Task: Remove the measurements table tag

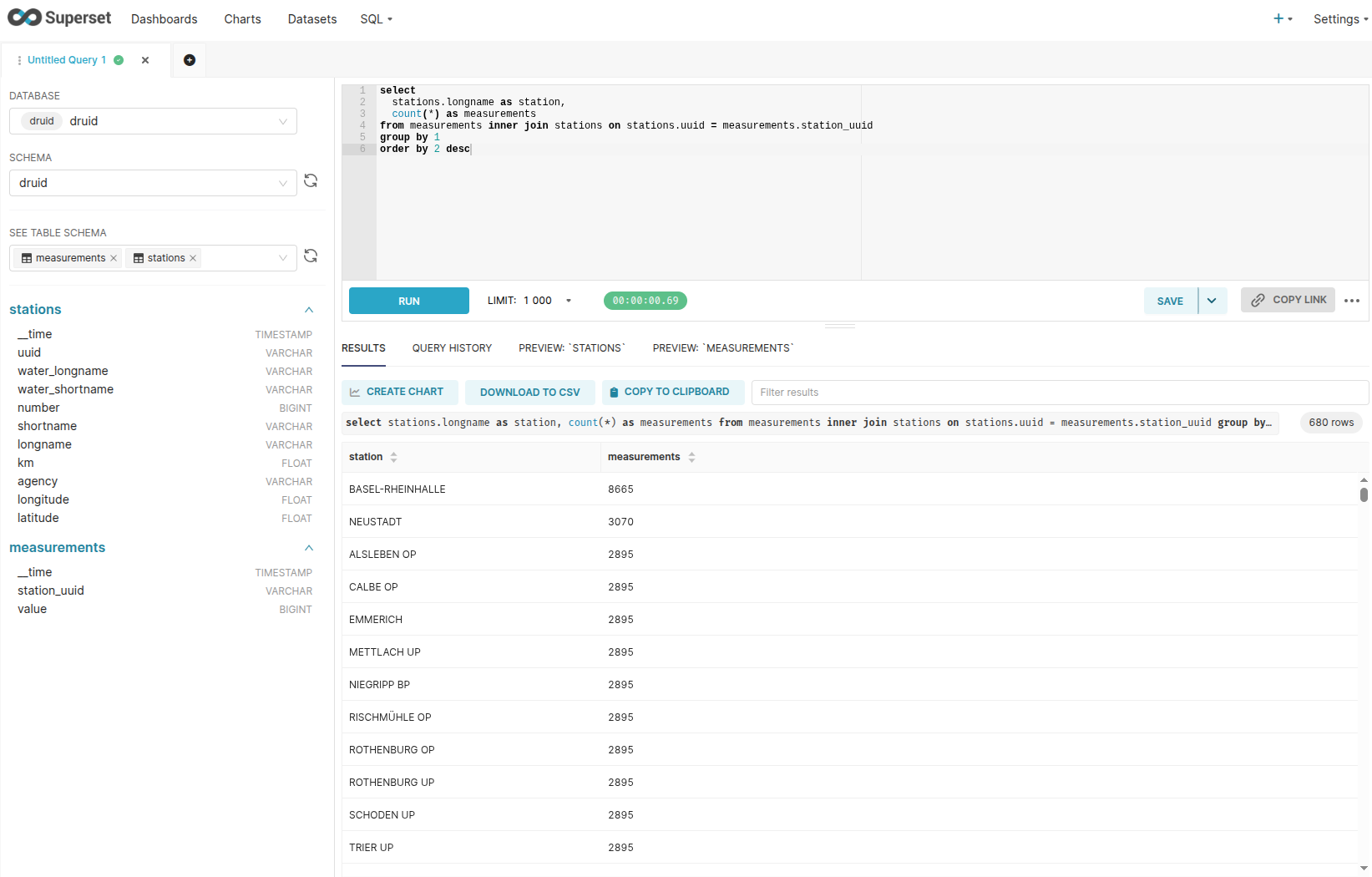Action: [x=114, y=258]
